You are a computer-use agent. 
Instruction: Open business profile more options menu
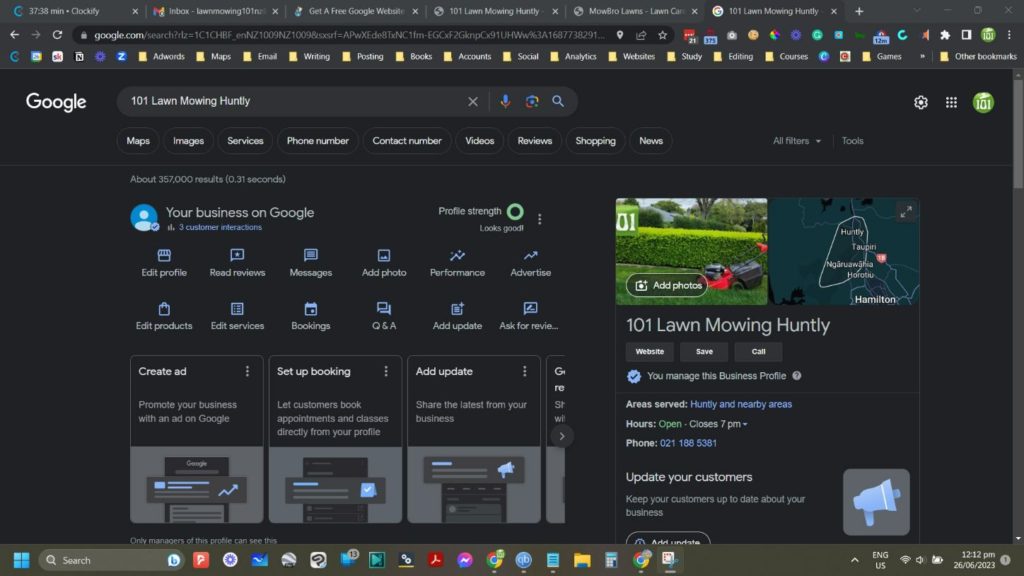click(539, 219)
